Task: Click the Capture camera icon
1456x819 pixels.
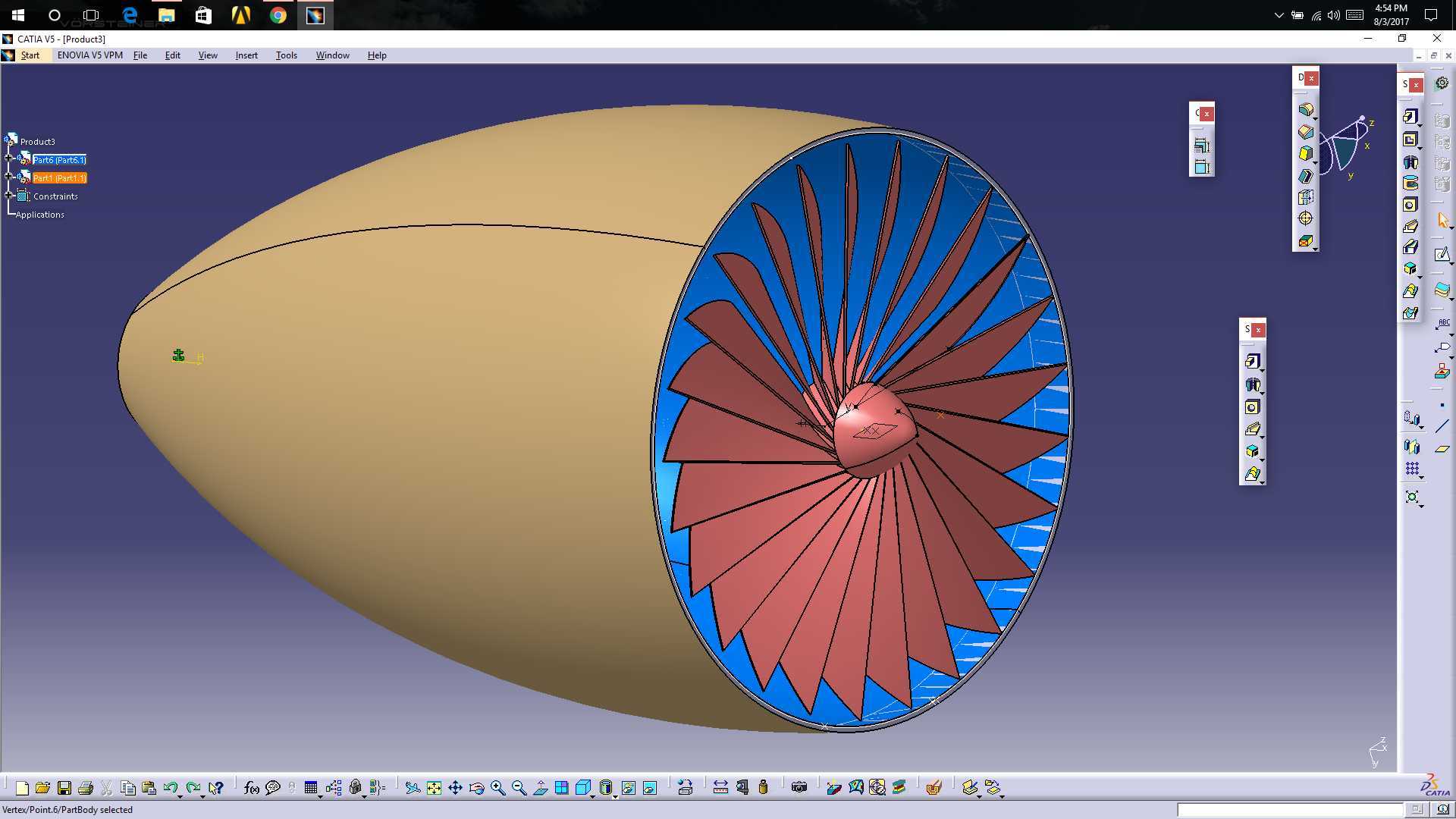Action: (799, 788)
